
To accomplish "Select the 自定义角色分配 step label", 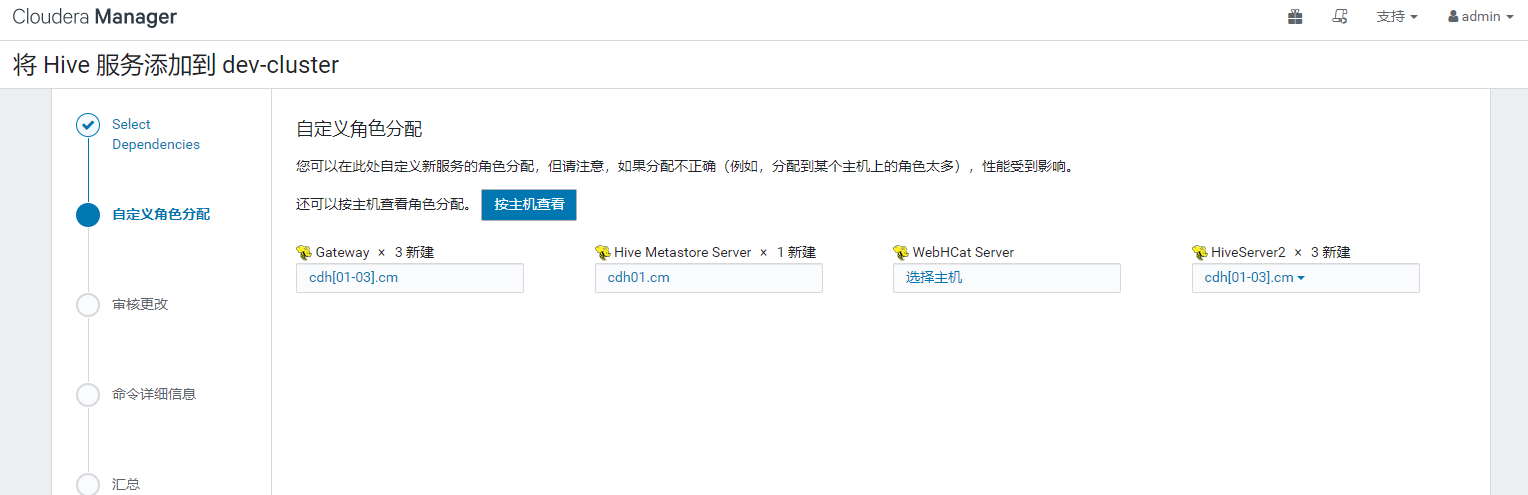I will pyautogui.click(x=161, y=214).
